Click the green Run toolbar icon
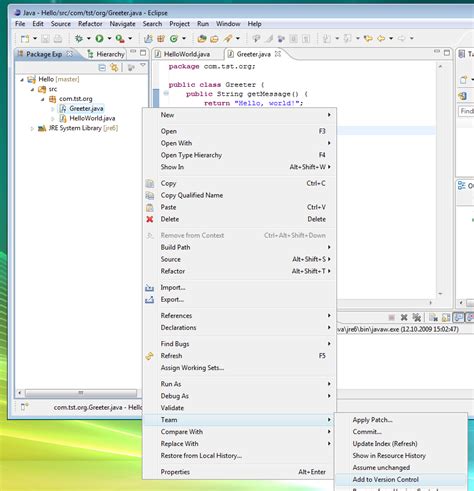 coord(99,39)
